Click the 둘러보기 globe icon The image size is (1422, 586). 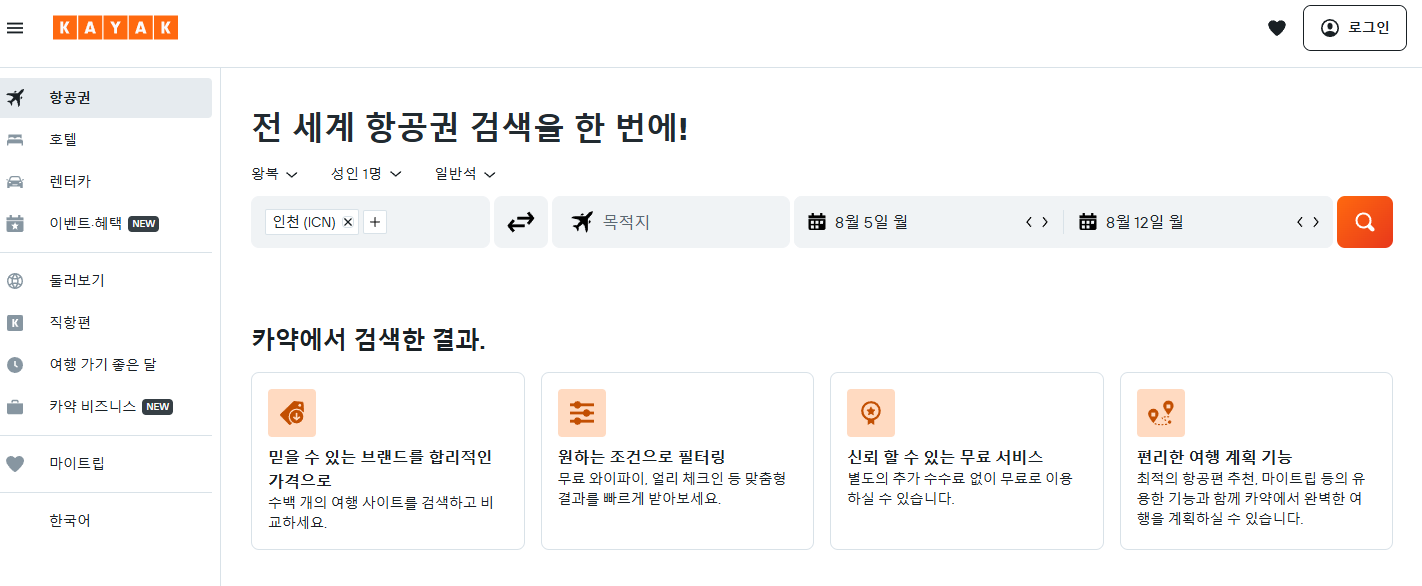pyautogui.click(x=14, y=280)
